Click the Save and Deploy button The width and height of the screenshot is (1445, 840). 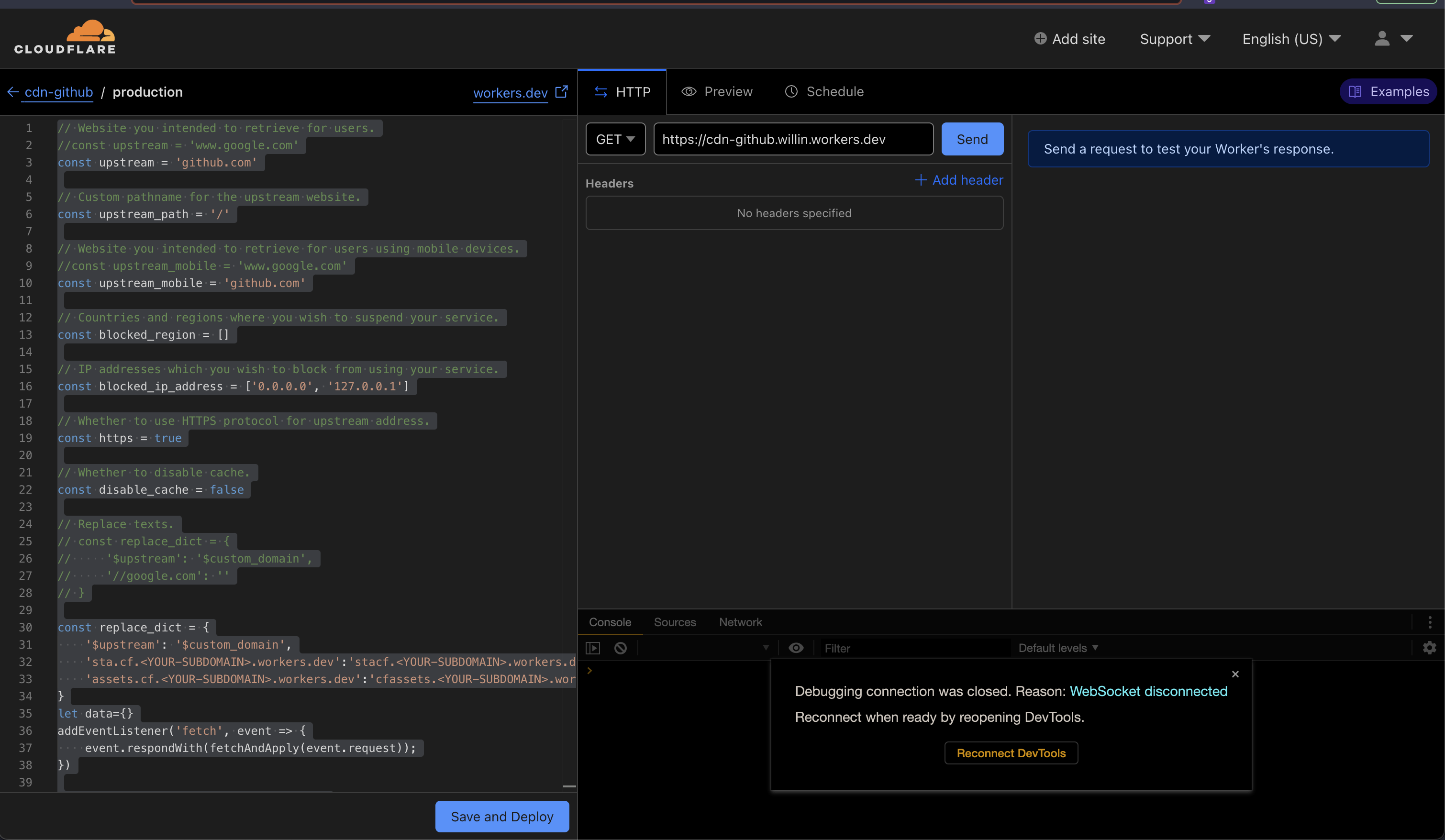tap(501, 816)
